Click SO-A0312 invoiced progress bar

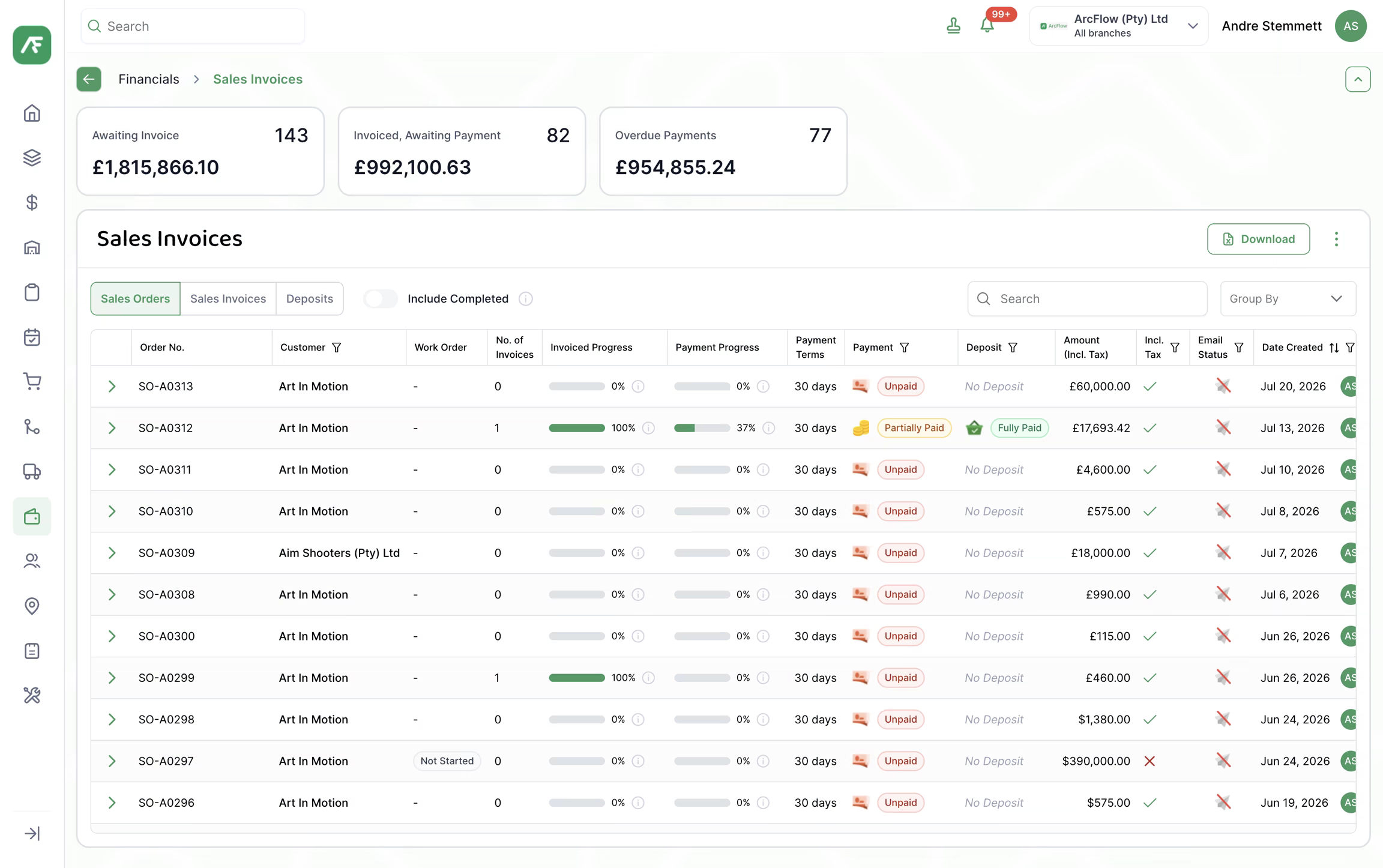pos(577,428)
